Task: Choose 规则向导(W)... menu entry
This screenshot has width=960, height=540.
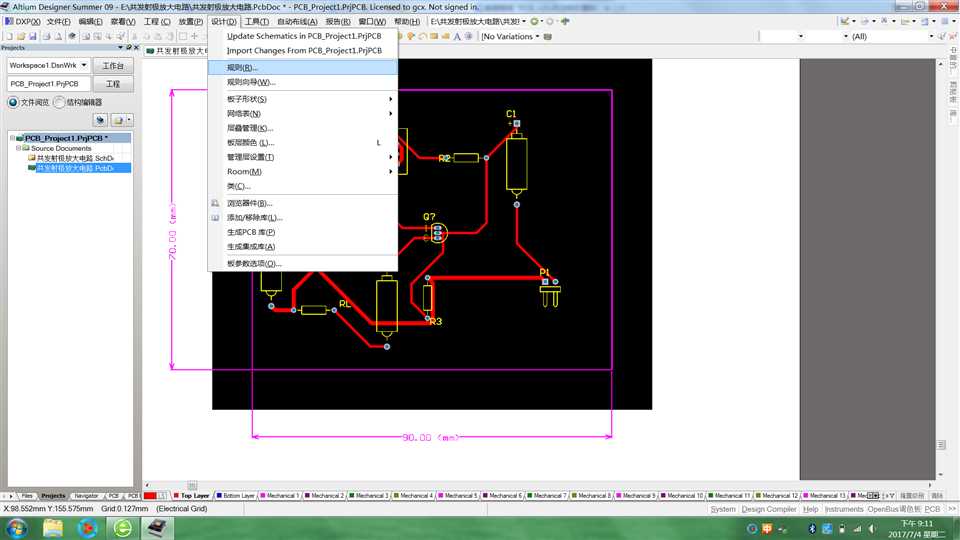Action: pyautogui.click(x=303, y=82)
